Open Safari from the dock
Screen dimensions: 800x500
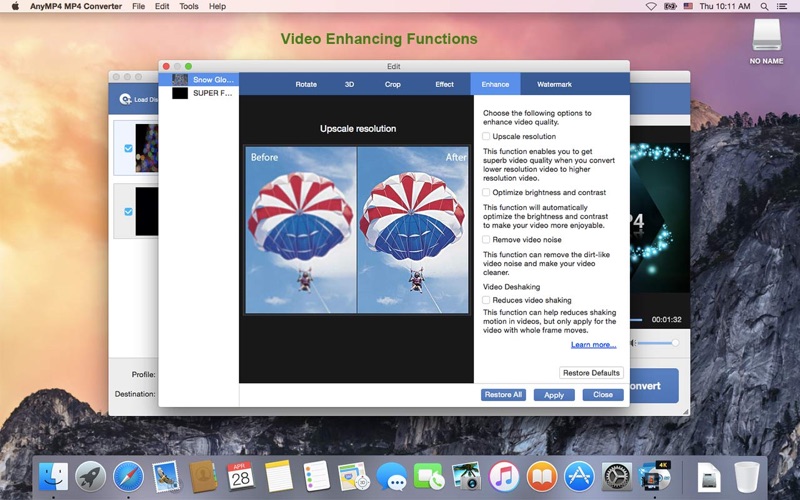pos(129,477)
